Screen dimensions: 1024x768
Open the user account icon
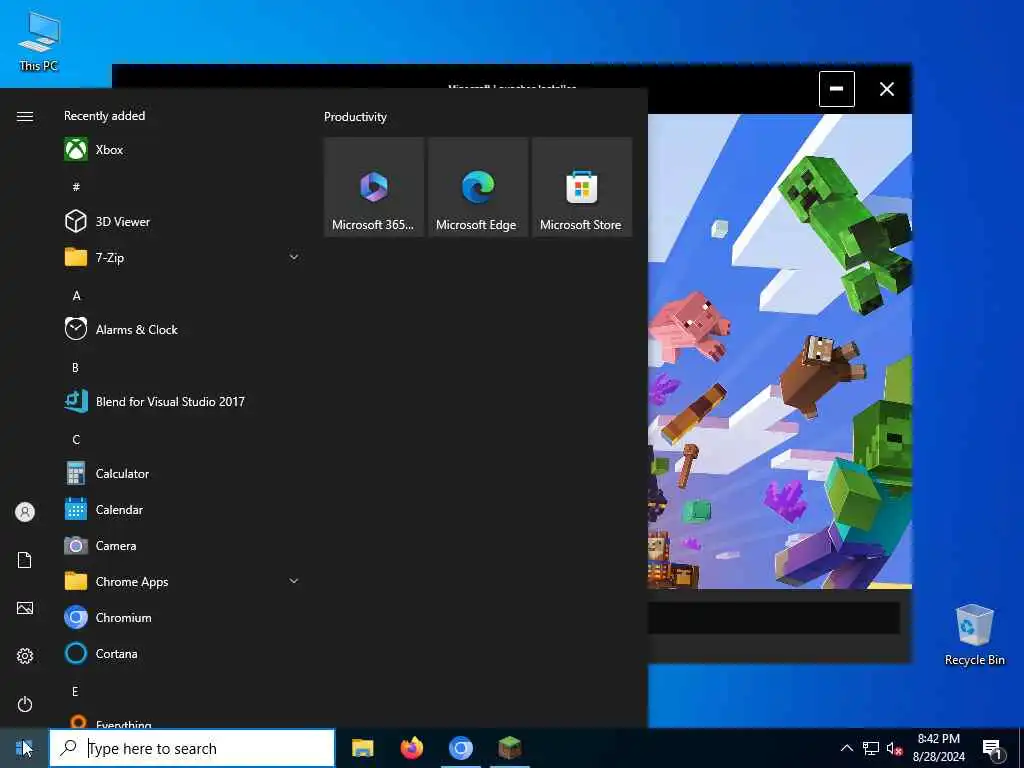pyautogui.click(x=25, y=512)
